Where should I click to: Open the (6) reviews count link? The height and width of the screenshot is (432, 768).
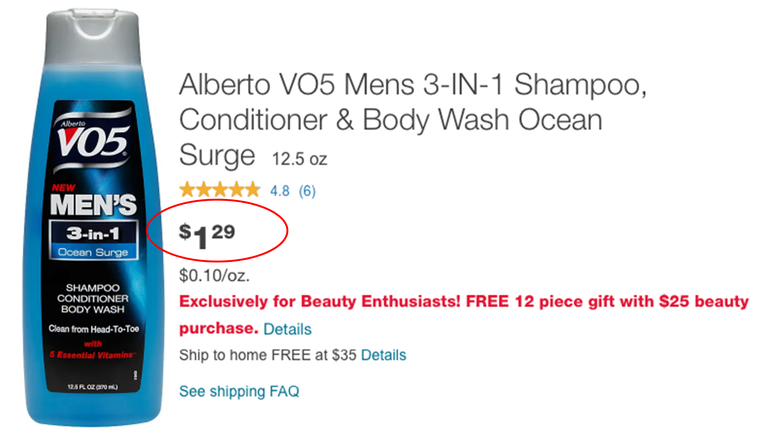tap(307, 191)
